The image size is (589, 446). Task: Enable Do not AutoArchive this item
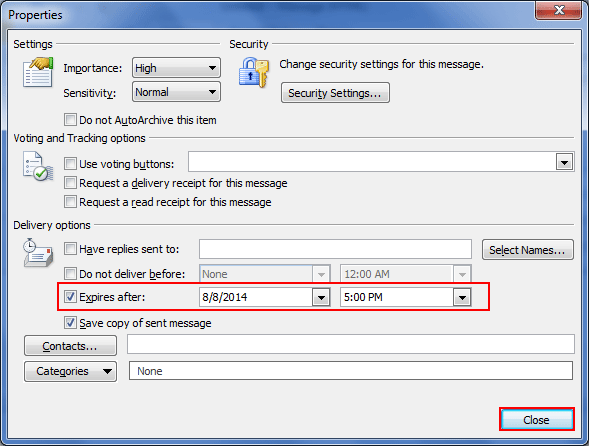click(x=70, y=120)
